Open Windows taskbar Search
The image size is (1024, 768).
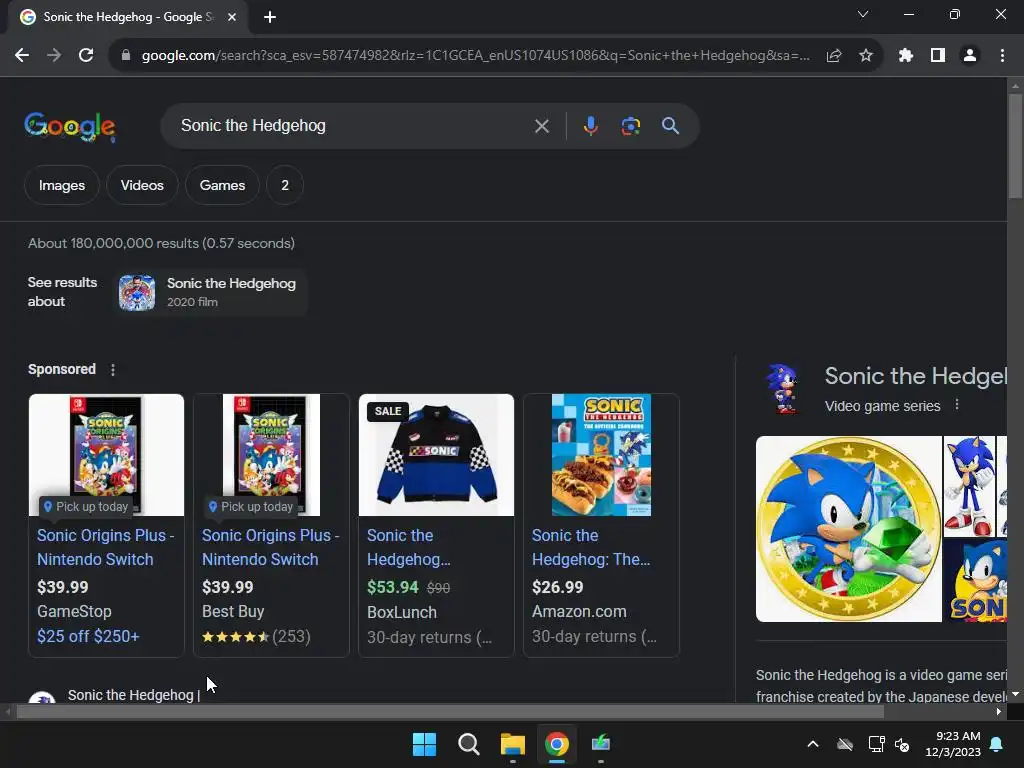pos(469,744)
